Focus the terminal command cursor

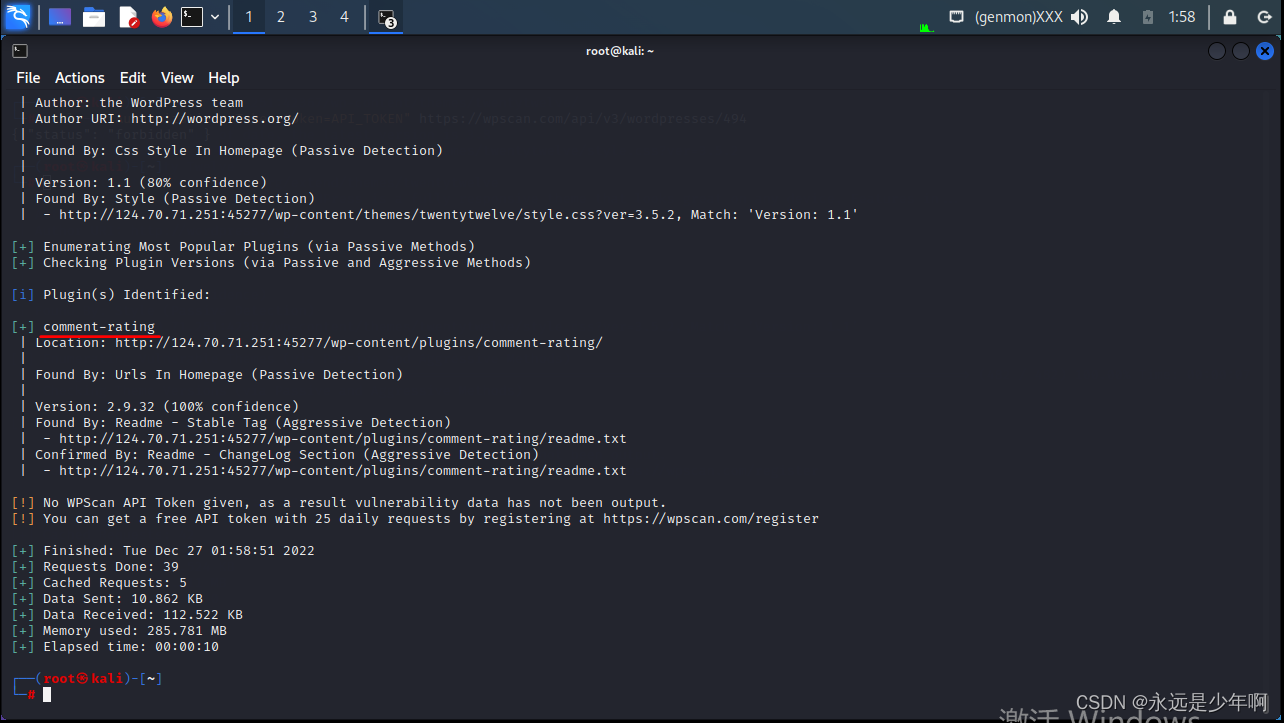tap(47, 694)
